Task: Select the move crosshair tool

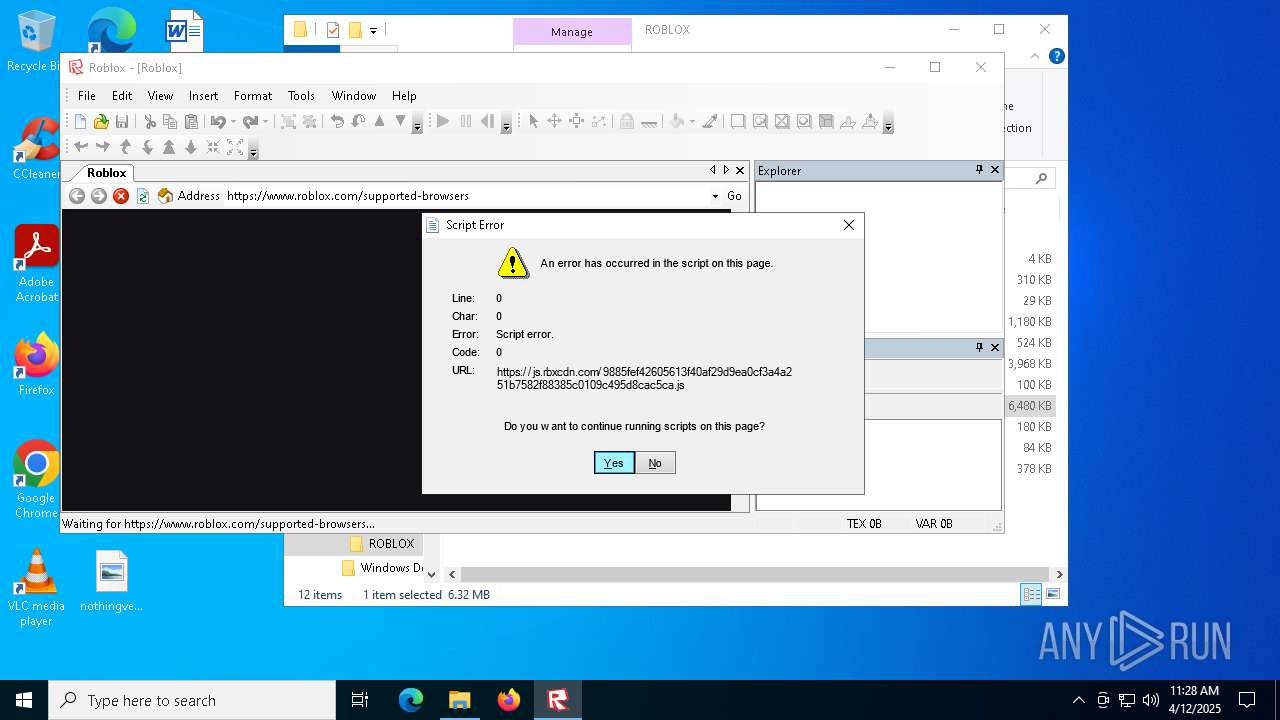Action: point(554,122)
